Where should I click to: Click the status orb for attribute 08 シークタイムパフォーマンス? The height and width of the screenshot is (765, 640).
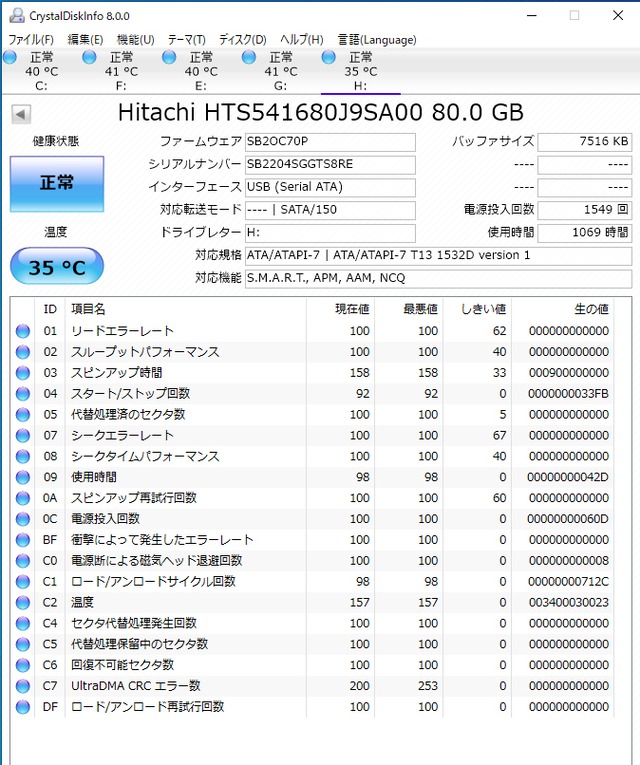click(x=22, y=456)
